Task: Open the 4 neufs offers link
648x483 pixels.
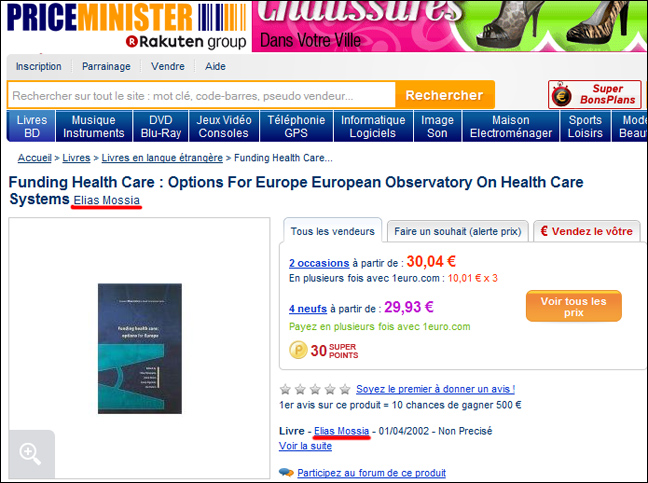Action: point(308,309)
